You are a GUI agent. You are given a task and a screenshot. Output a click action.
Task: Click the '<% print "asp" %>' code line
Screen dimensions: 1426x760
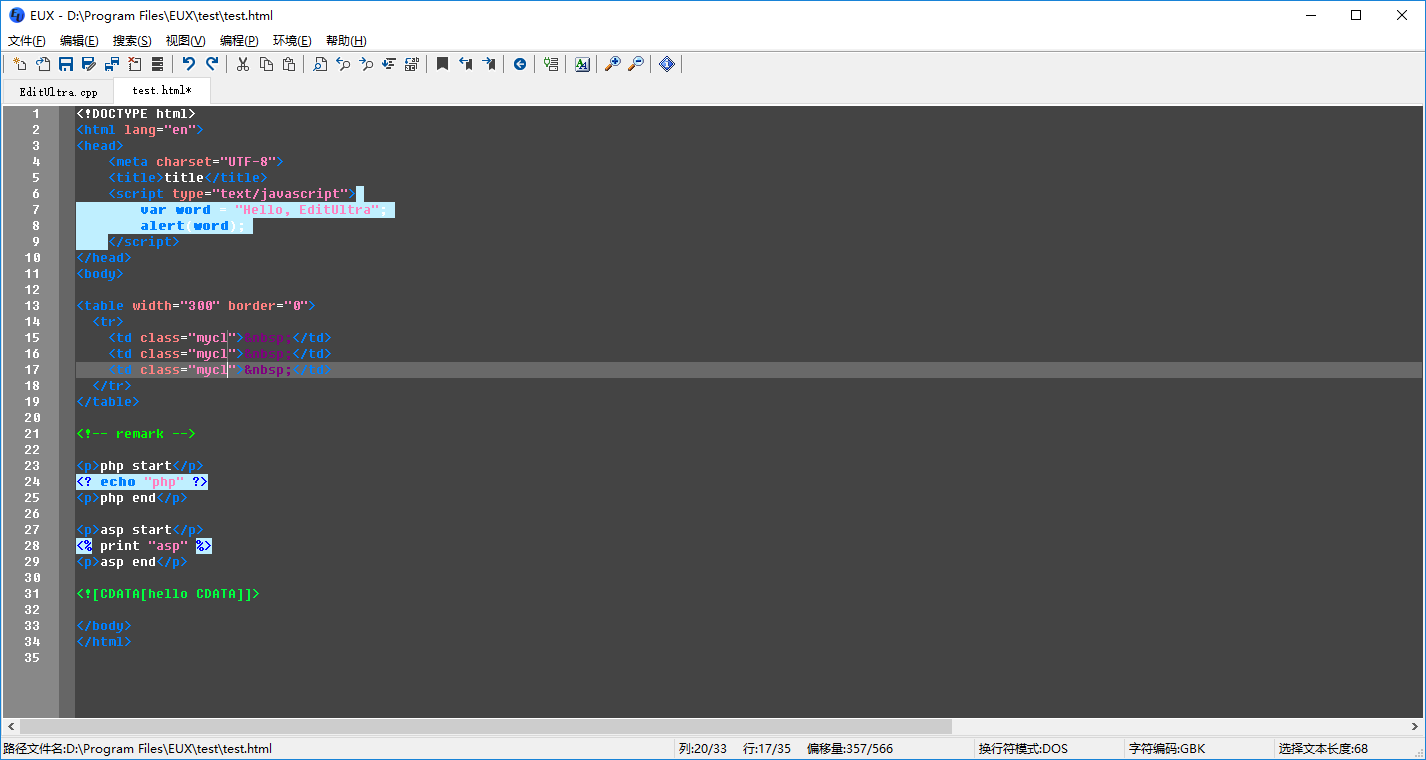tap(144, 546)
